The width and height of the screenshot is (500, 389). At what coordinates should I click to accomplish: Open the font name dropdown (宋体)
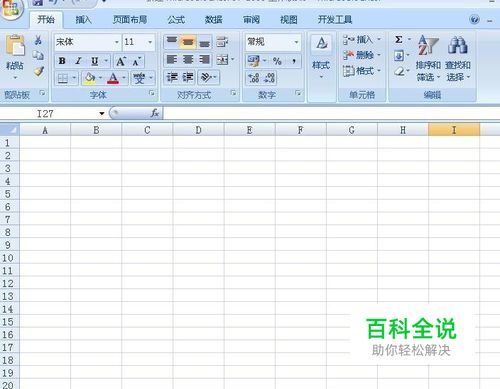(117, 42)
